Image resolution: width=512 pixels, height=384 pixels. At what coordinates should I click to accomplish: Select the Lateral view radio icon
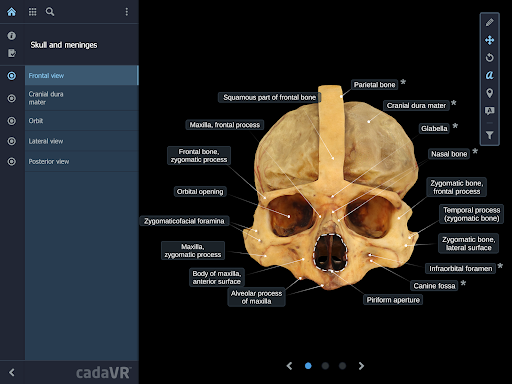tap(12, 141)
